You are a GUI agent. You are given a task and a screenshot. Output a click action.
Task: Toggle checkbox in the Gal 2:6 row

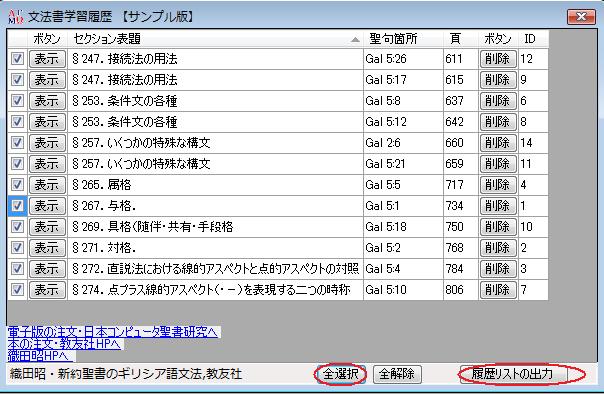pyautogui.click(x=17, y=143)
